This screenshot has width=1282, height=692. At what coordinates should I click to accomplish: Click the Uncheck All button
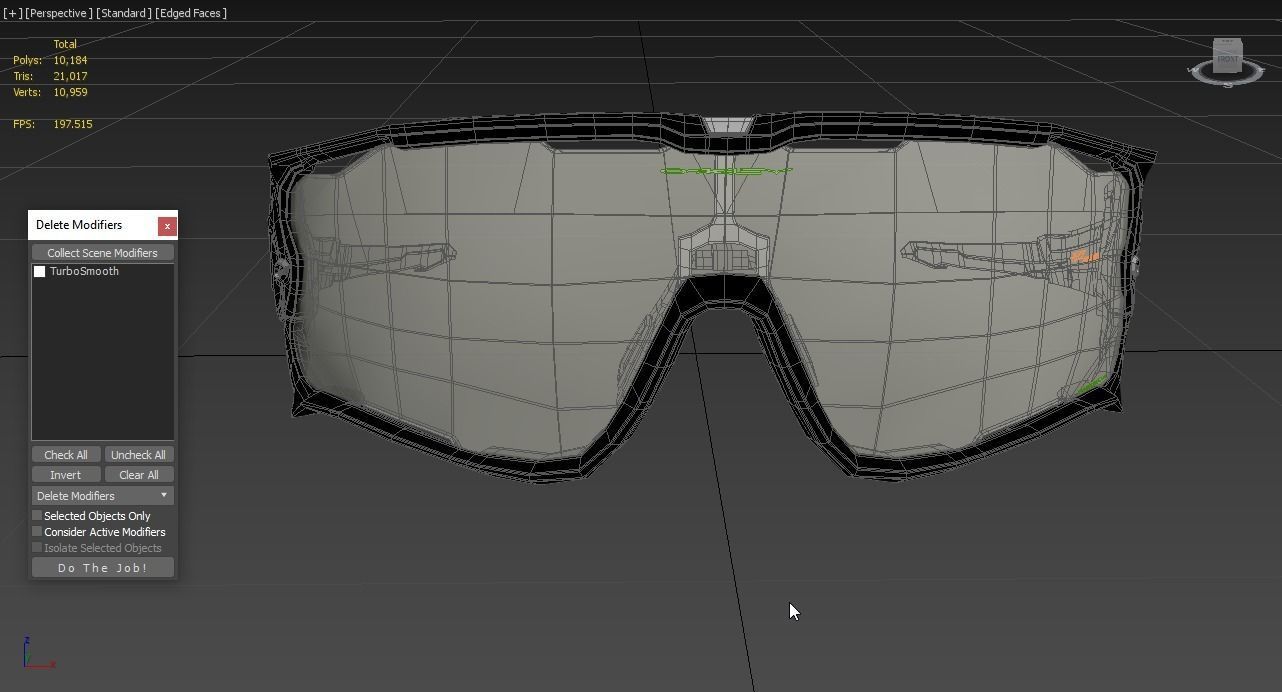[138, 455]
